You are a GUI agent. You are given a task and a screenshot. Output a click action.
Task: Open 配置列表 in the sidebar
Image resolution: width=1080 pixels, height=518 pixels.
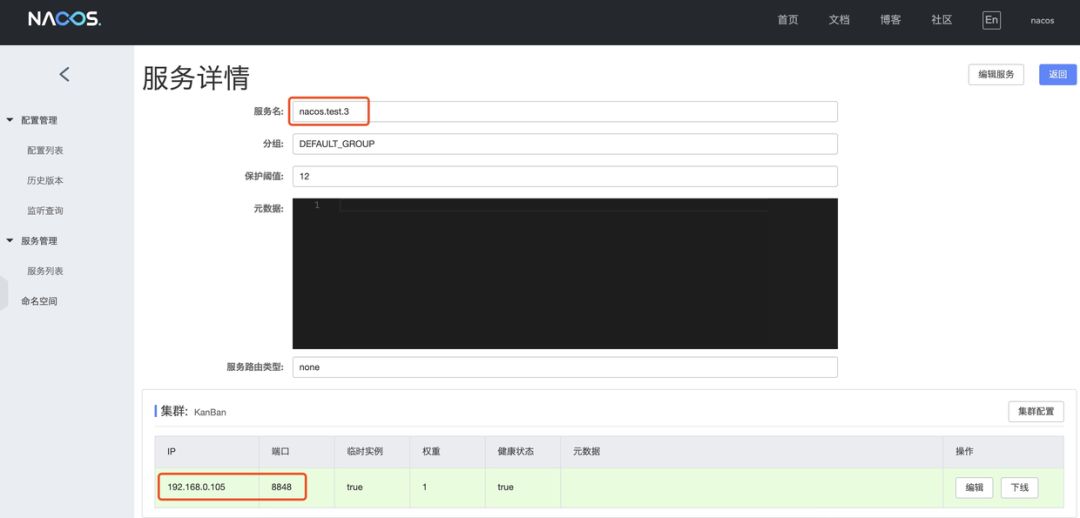pos(45,150)
